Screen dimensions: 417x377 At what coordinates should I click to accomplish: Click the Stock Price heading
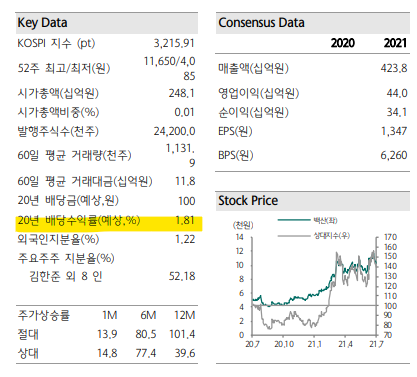pos(248,200)
